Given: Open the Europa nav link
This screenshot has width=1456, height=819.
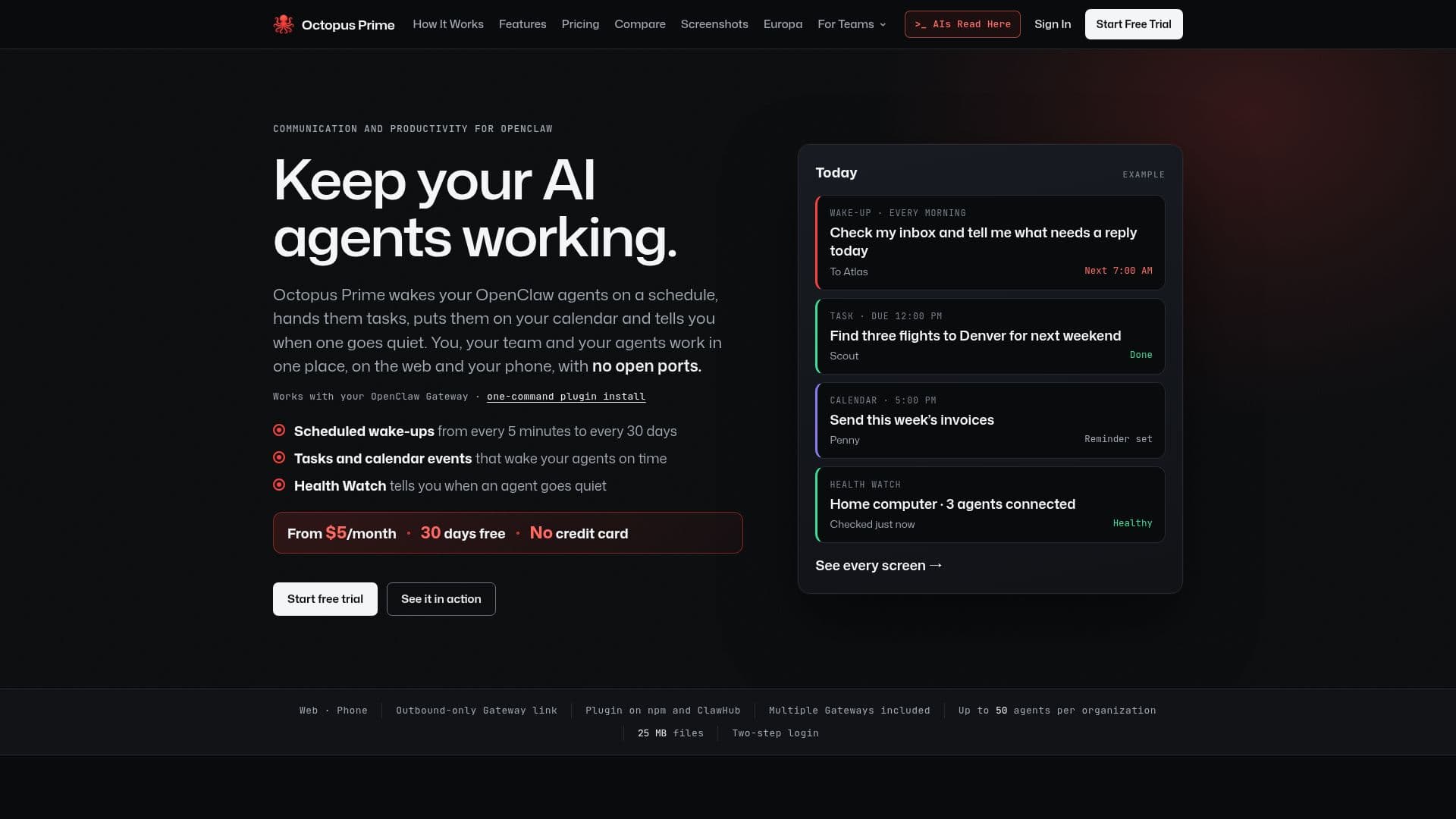Looking at the screenshot, I should pyautogui.click(x=783, y=24).
